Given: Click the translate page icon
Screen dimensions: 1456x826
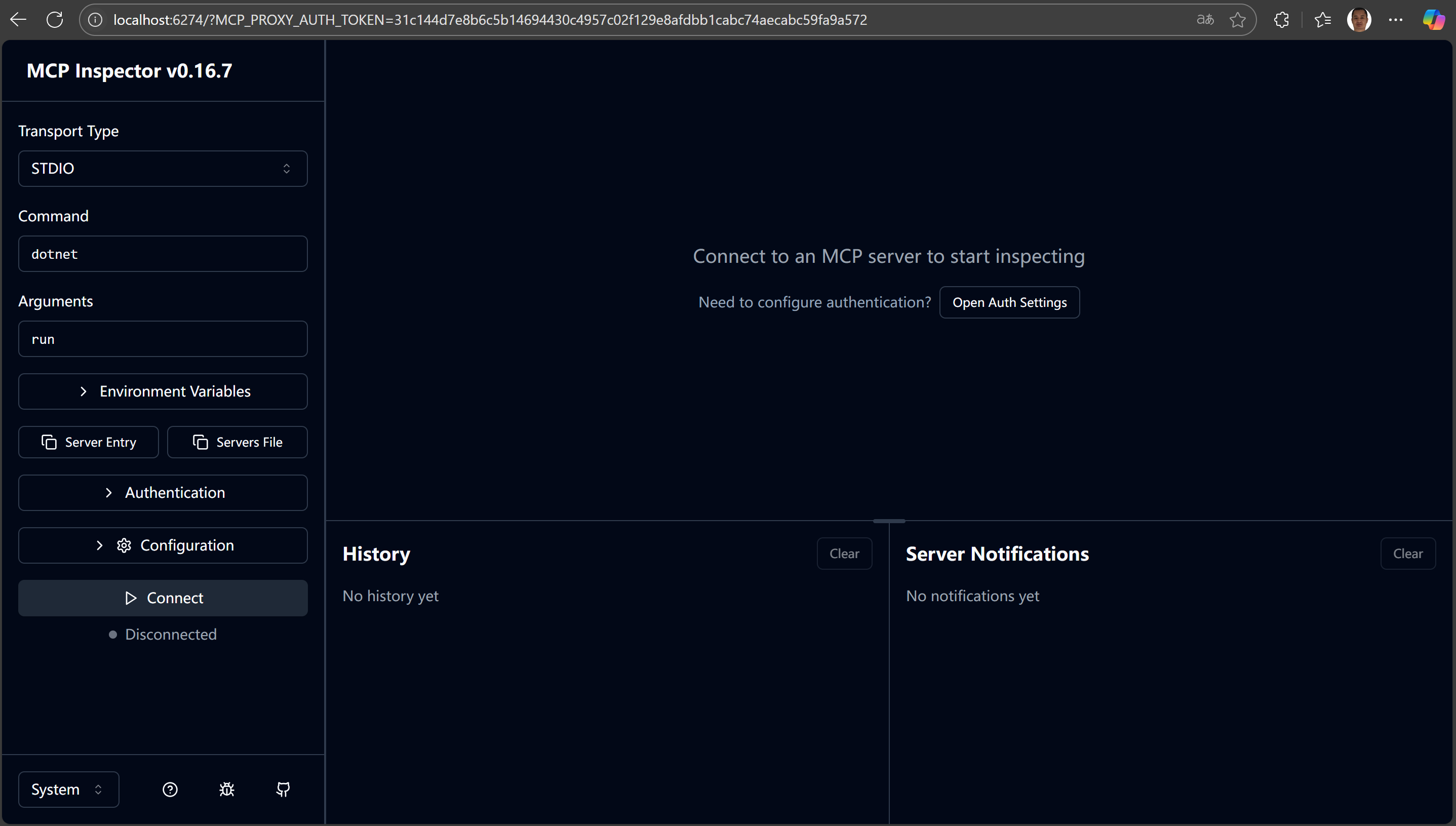Looking at the screenshot, I should 1205,20.
